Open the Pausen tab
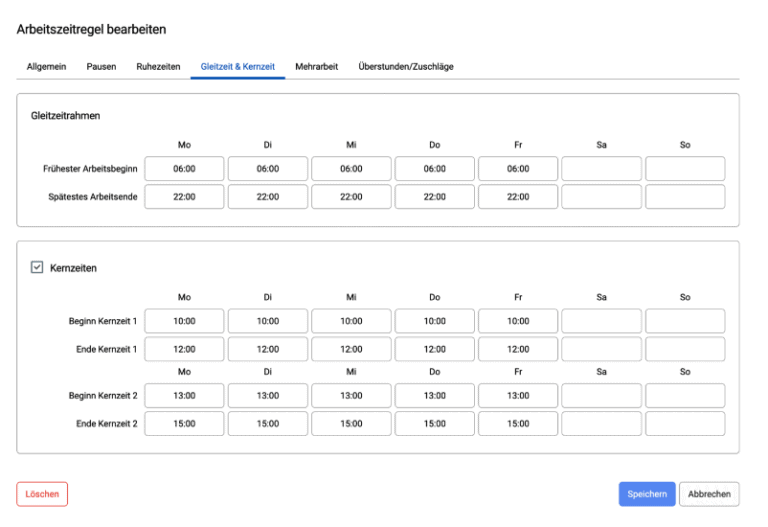 tap(101, 67)
